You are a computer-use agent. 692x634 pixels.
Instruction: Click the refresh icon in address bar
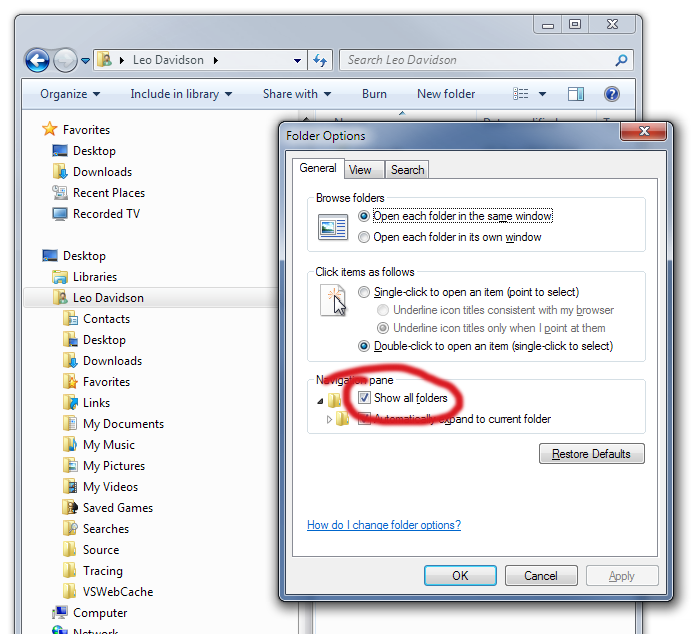320,60
